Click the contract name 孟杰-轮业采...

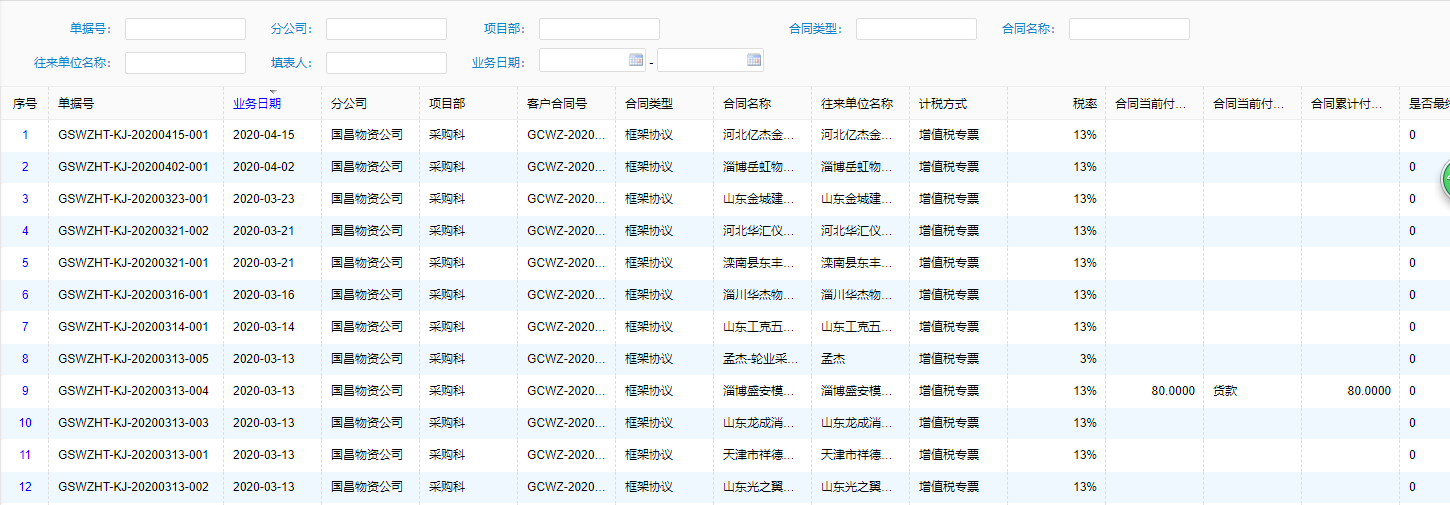(x=760, y=359)
